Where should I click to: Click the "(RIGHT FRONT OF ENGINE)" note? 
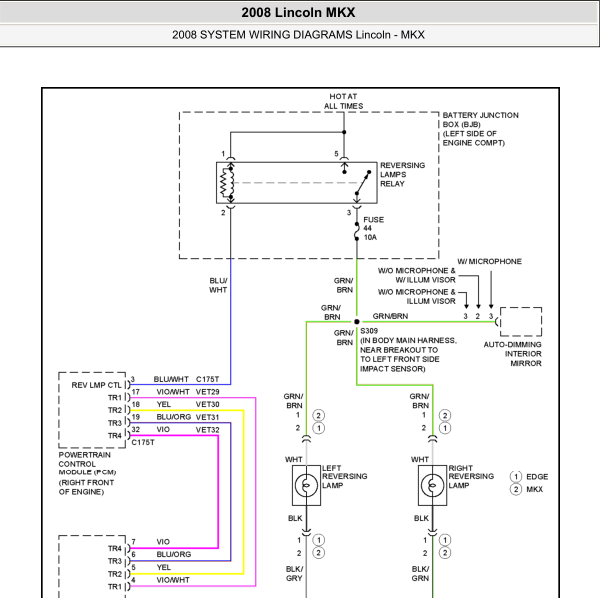86,487
